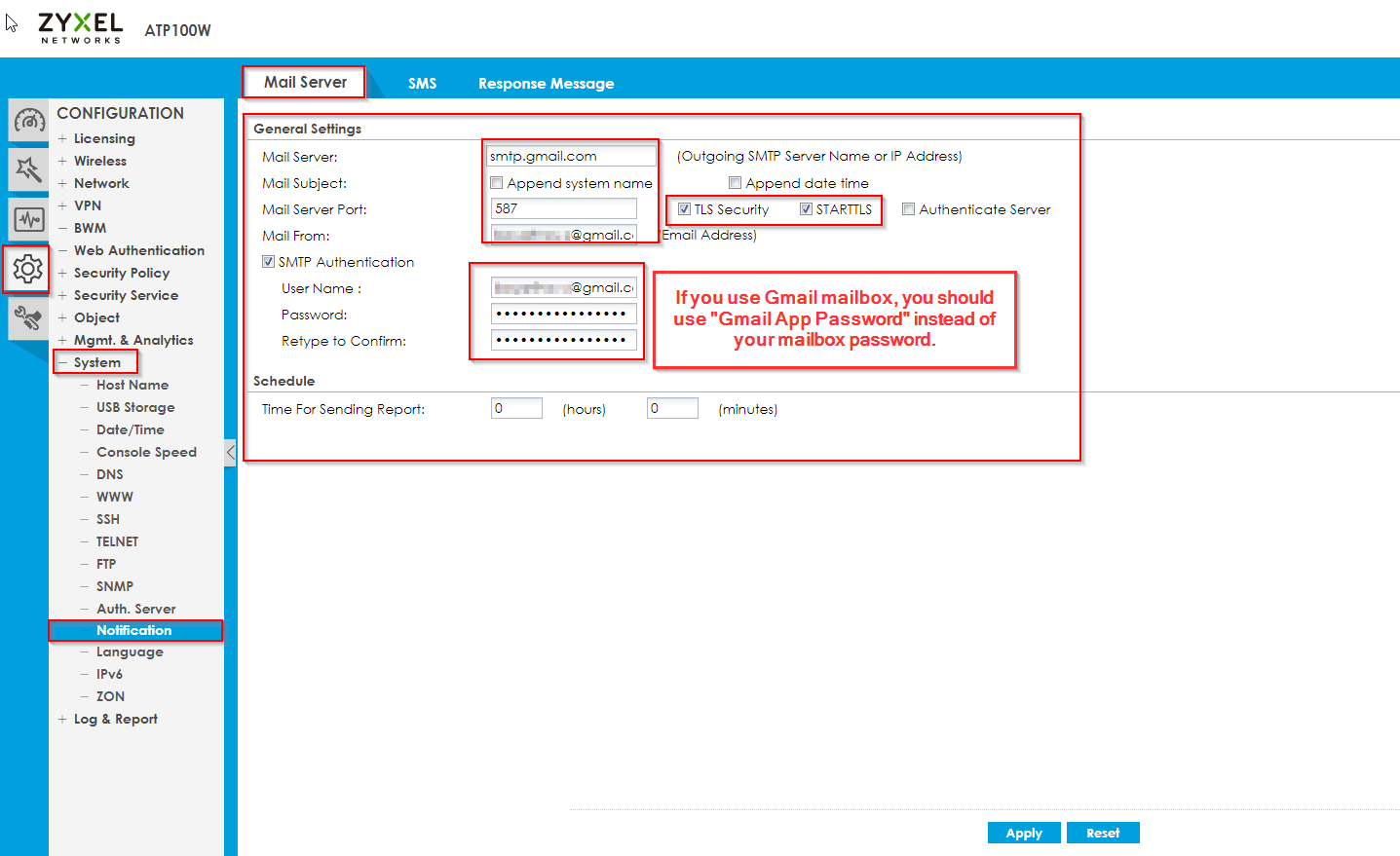Expand the Licensing menu section
This screenshot has width=1400, height=856.
[62, 138]
